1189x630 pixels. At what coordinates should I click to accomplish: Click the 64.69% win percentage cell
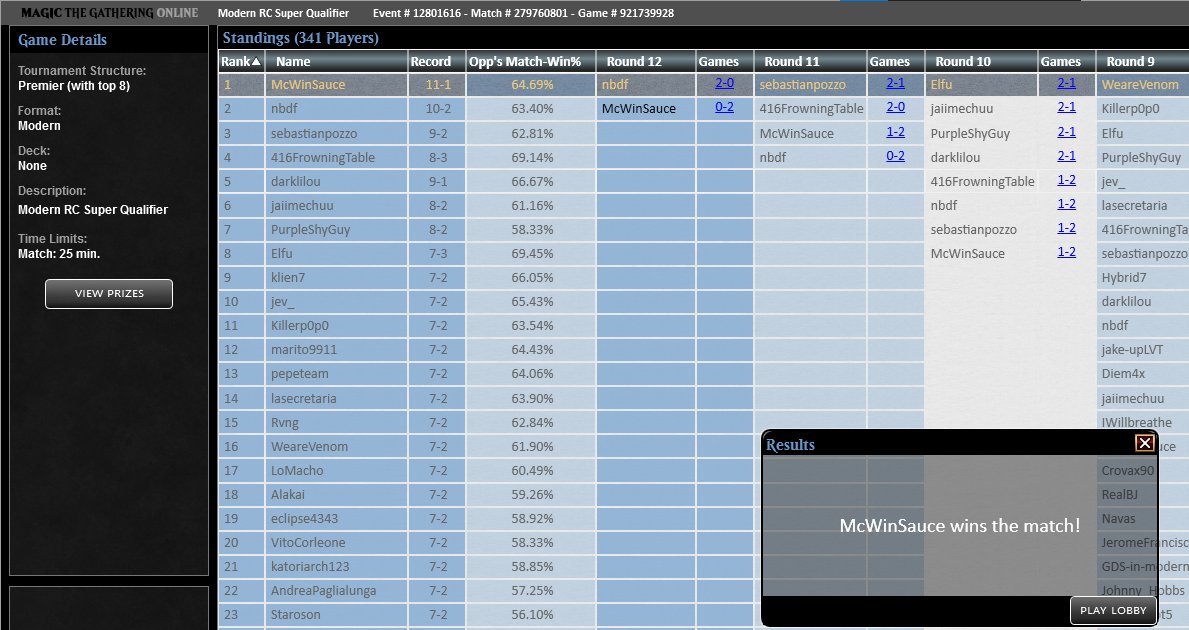(x=532, y=85)
